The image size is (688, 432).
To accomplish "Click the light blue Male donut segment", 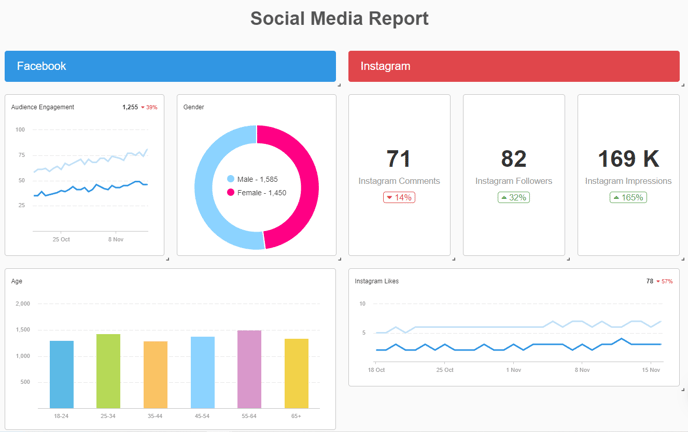I will [204, 189].
